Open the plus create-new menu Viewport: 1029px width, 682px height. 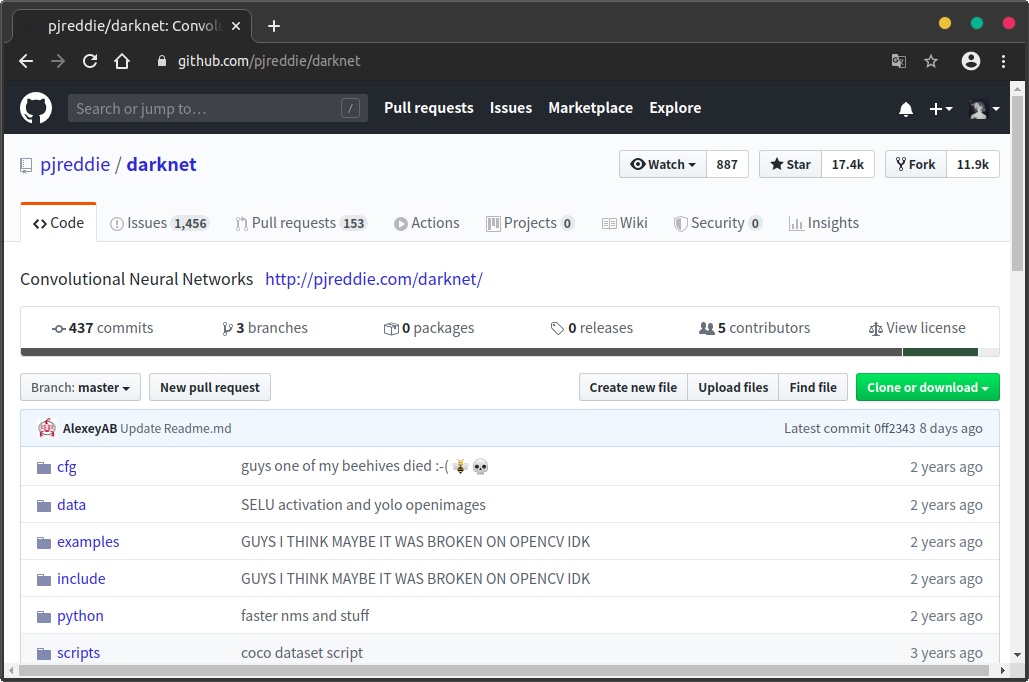(x=940, y=109)
